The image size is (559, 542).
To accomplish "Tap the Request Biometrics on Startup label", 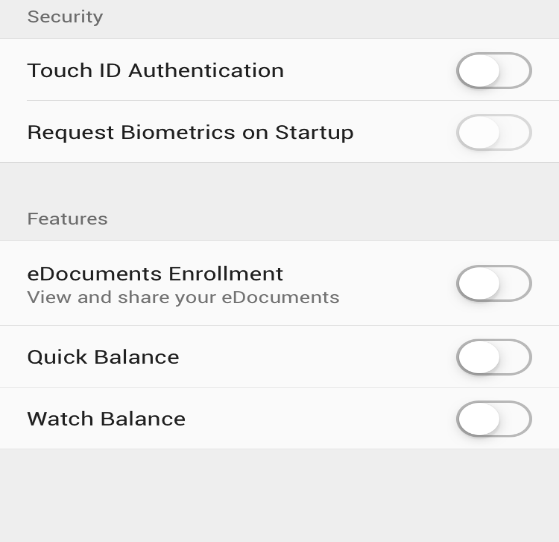I will pyautogui.click(x=190, y=133).
